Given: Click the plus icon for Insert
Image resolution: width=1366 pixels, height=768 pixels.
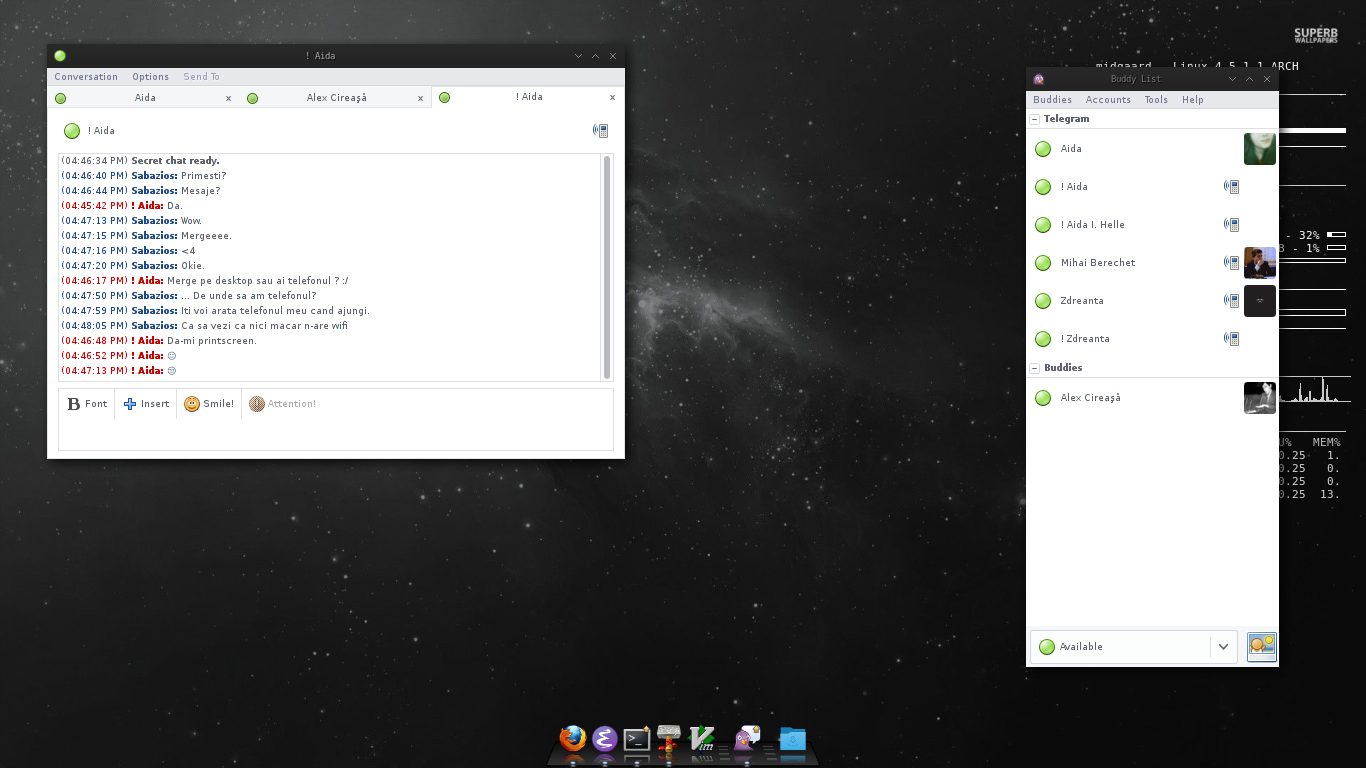Looking at the screenshot, I should click(x=130, y=404).
